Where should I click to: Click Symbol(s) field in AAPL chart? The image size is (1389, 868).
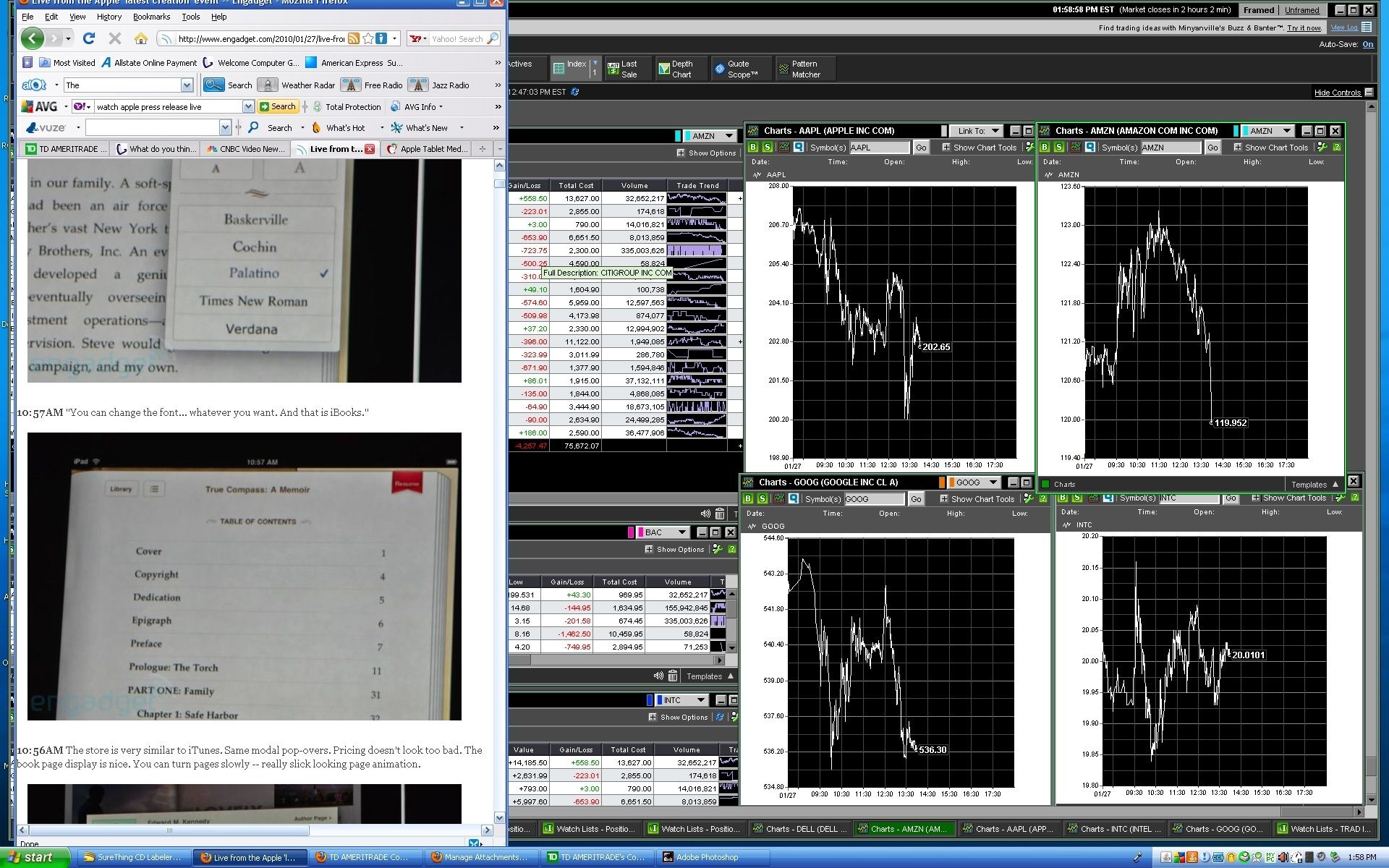click(879, 147)
